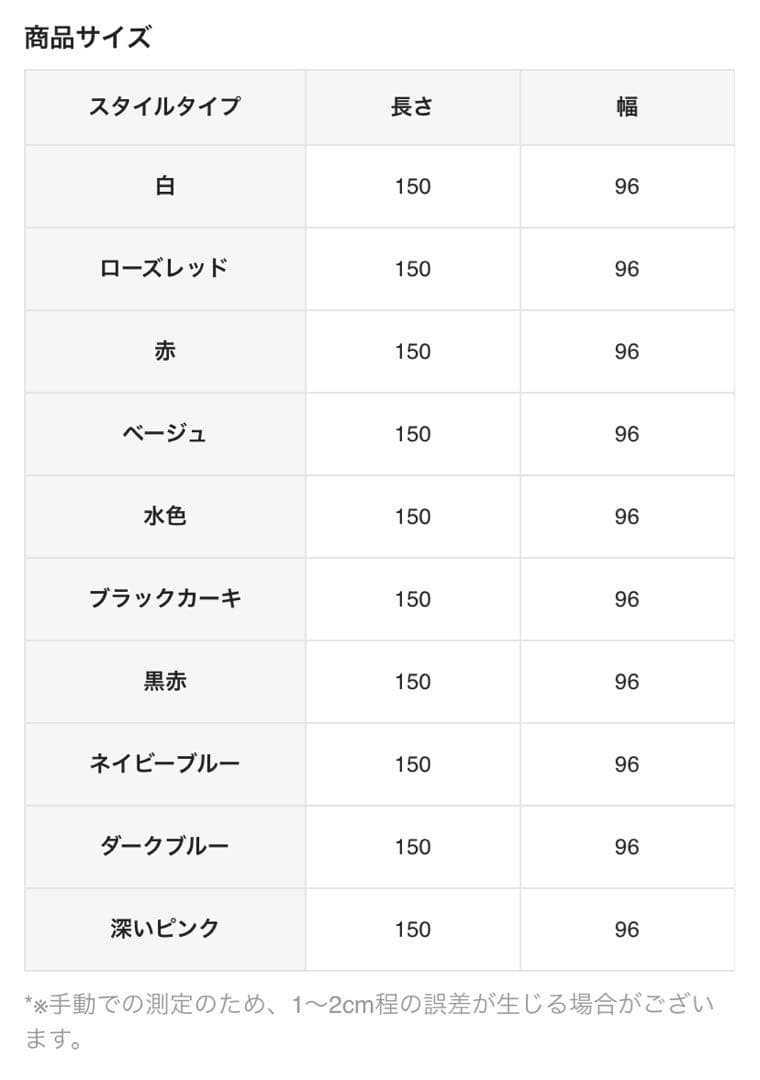Click the width value 96 for 赤
The image size is (760, 1080).
[627, 352]
